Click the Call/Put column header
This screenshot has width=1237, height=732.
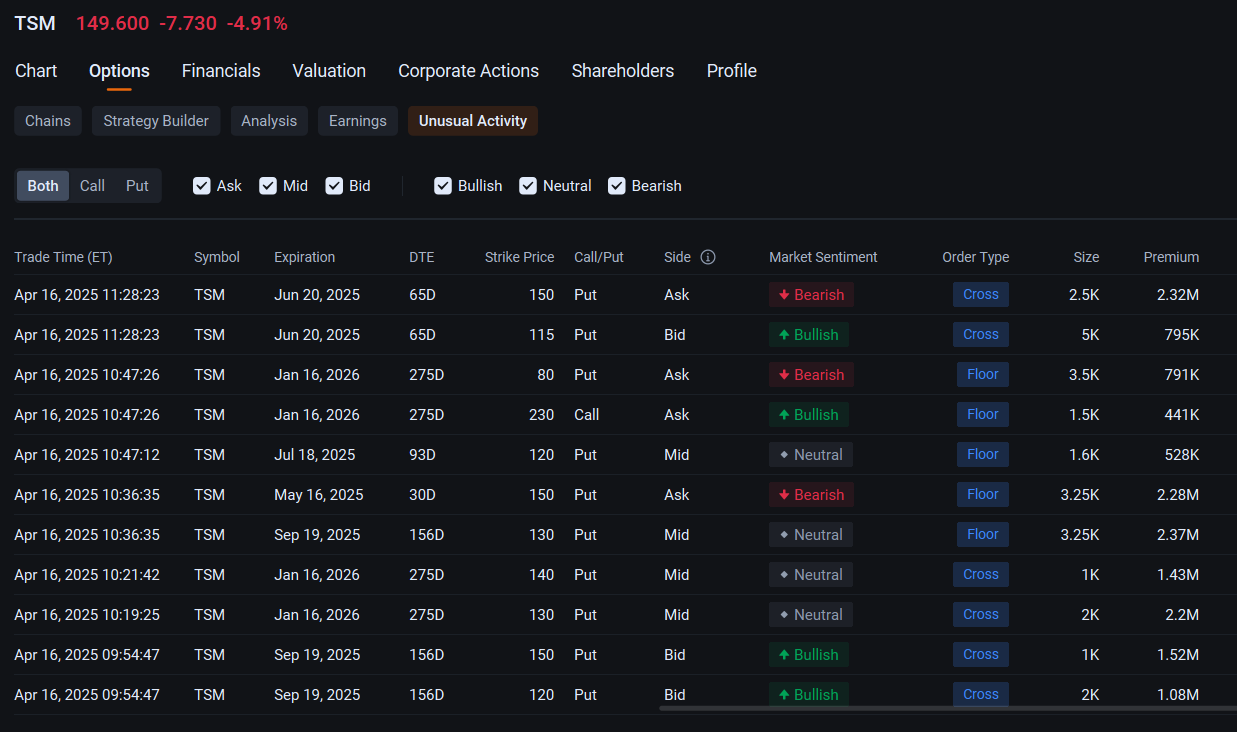click(599, 257)
